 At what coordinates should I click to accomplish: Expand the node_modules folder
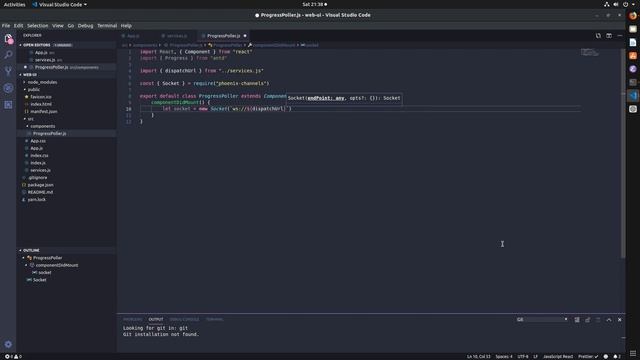(x=42, y=82)
